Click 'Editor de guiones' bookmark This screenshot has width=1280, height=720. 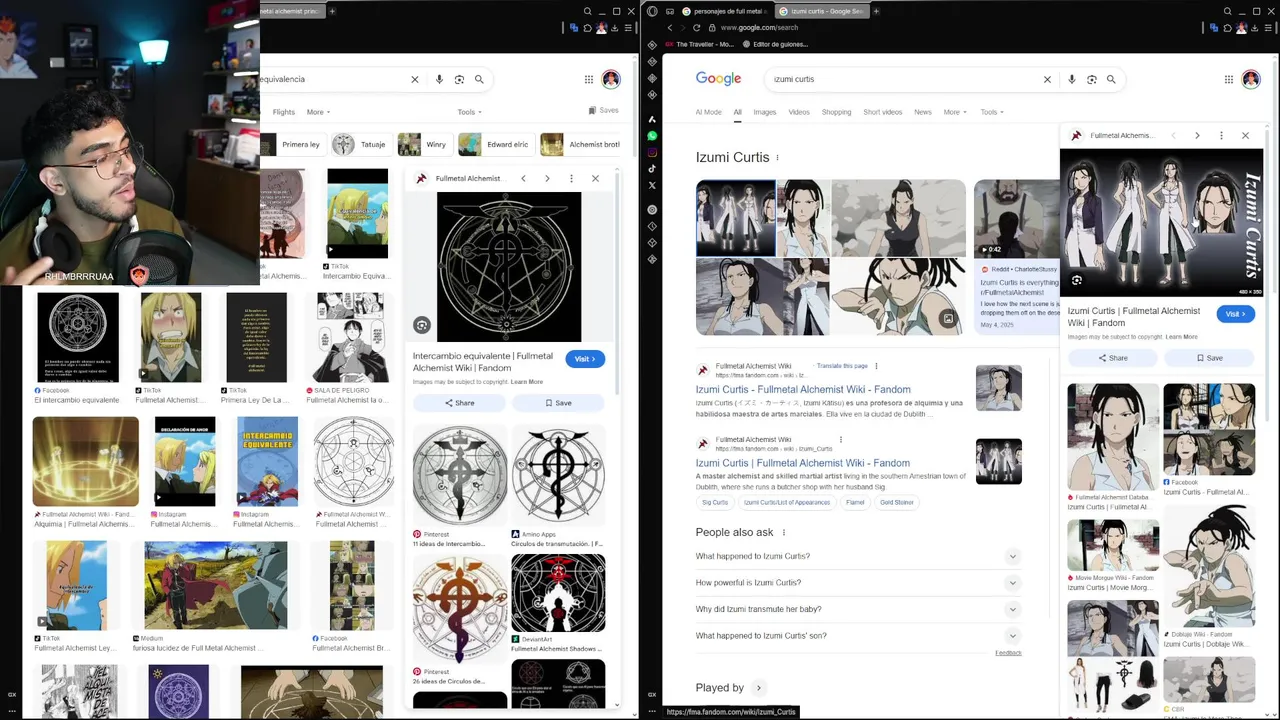point(774,44)
